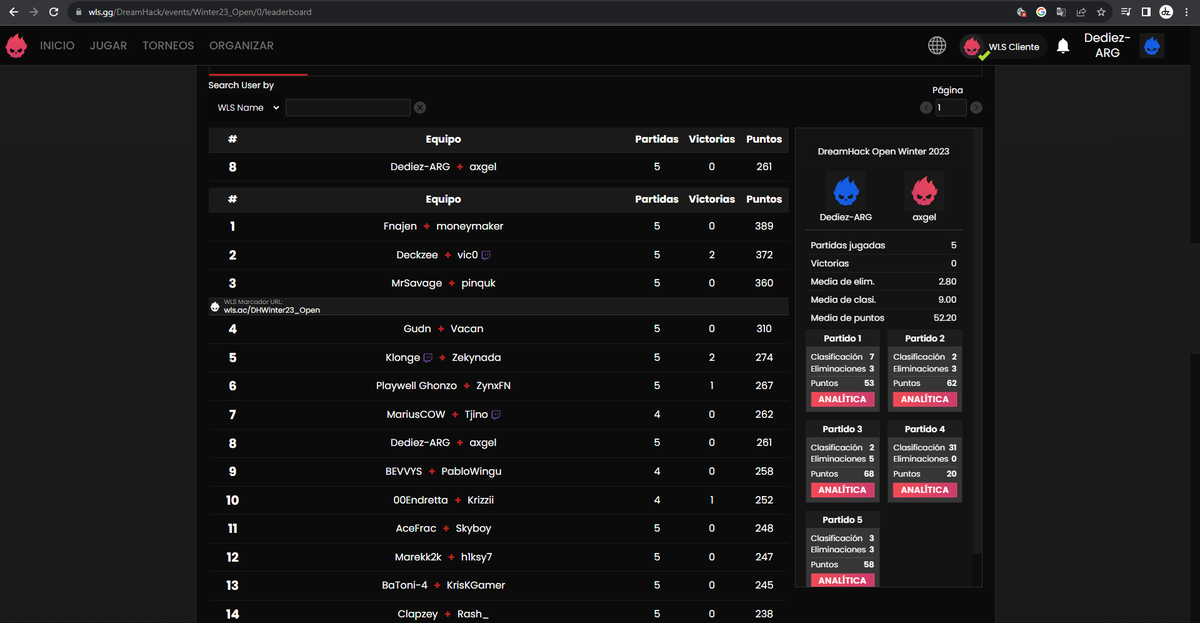Open ANALÍTICA for Partido 3
Image resolution: width=1200 pixels, height=623 pixels.
tap(843, 490)
